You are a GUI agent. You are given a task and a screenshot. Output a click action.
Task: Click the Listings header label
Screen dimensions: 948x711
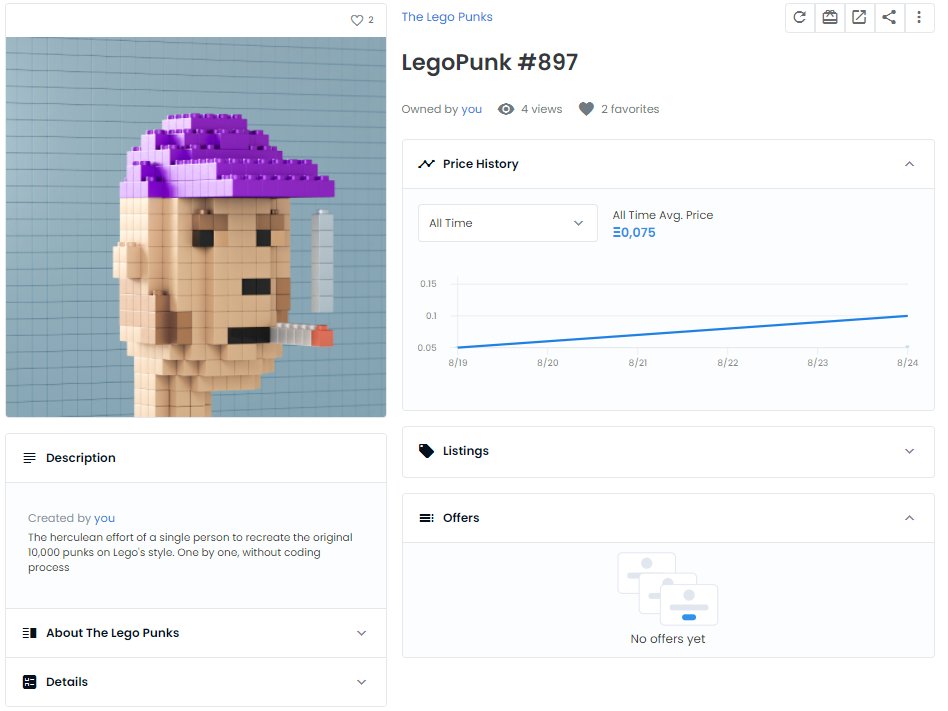(466, 451)
